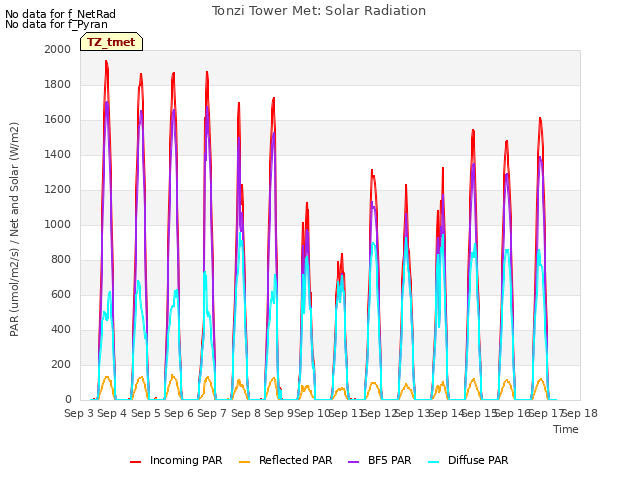The height and width of the screenshot is (480, 640).
Task: Click the cyan Diffuse PAR legend swatch
Action: pyautogui.click(x=433, y=462)
